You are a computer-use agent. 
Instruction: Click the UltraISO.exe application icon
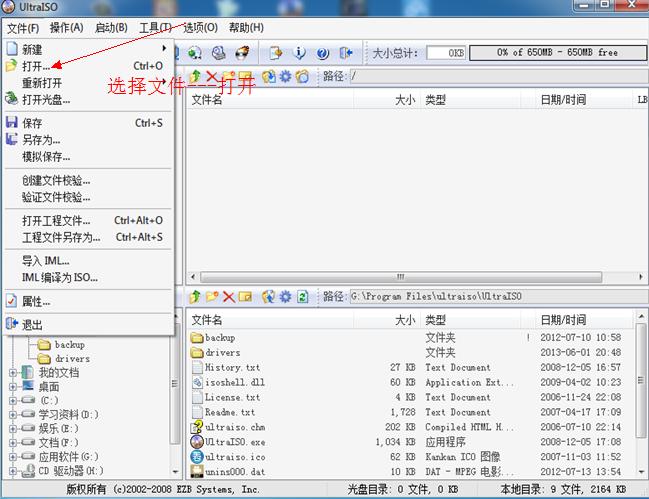(197, 441)
